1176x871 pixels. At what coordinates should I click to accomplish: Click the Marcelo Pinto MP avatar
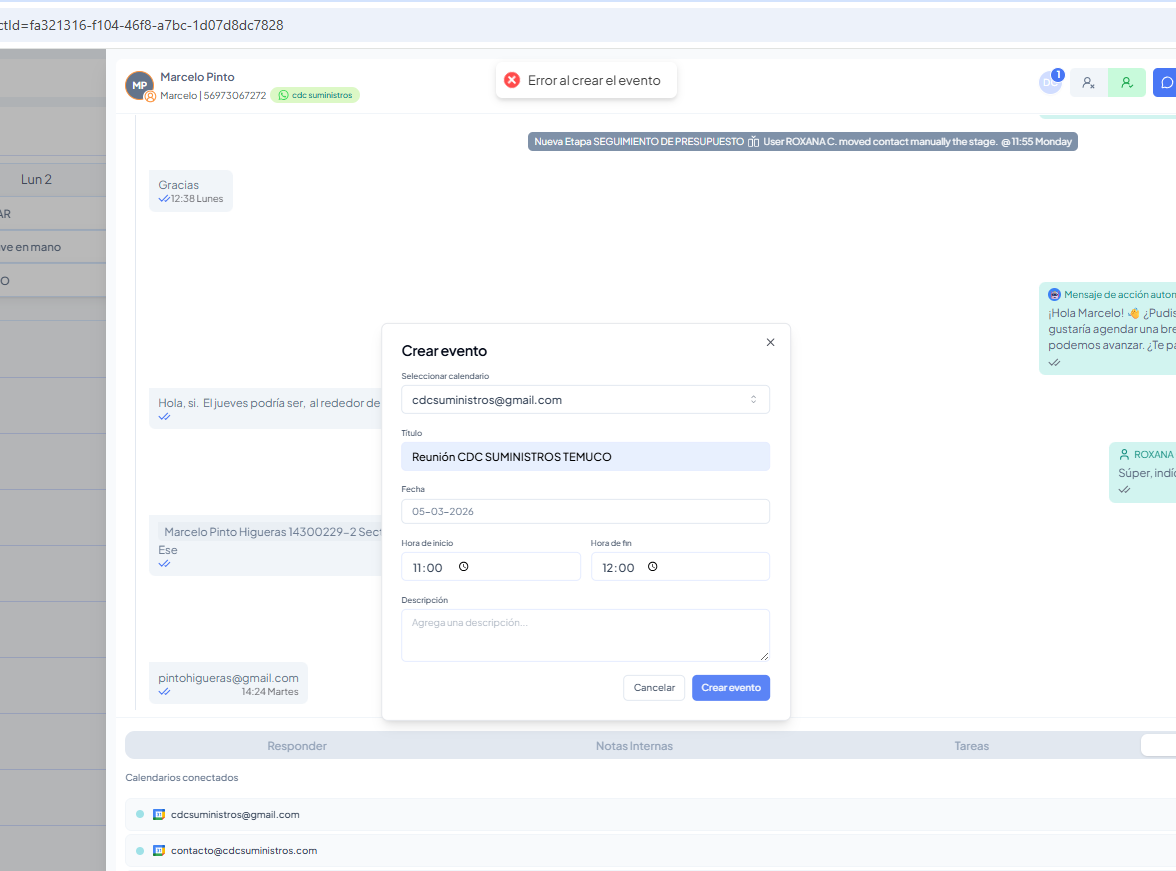tap(139, 85)
